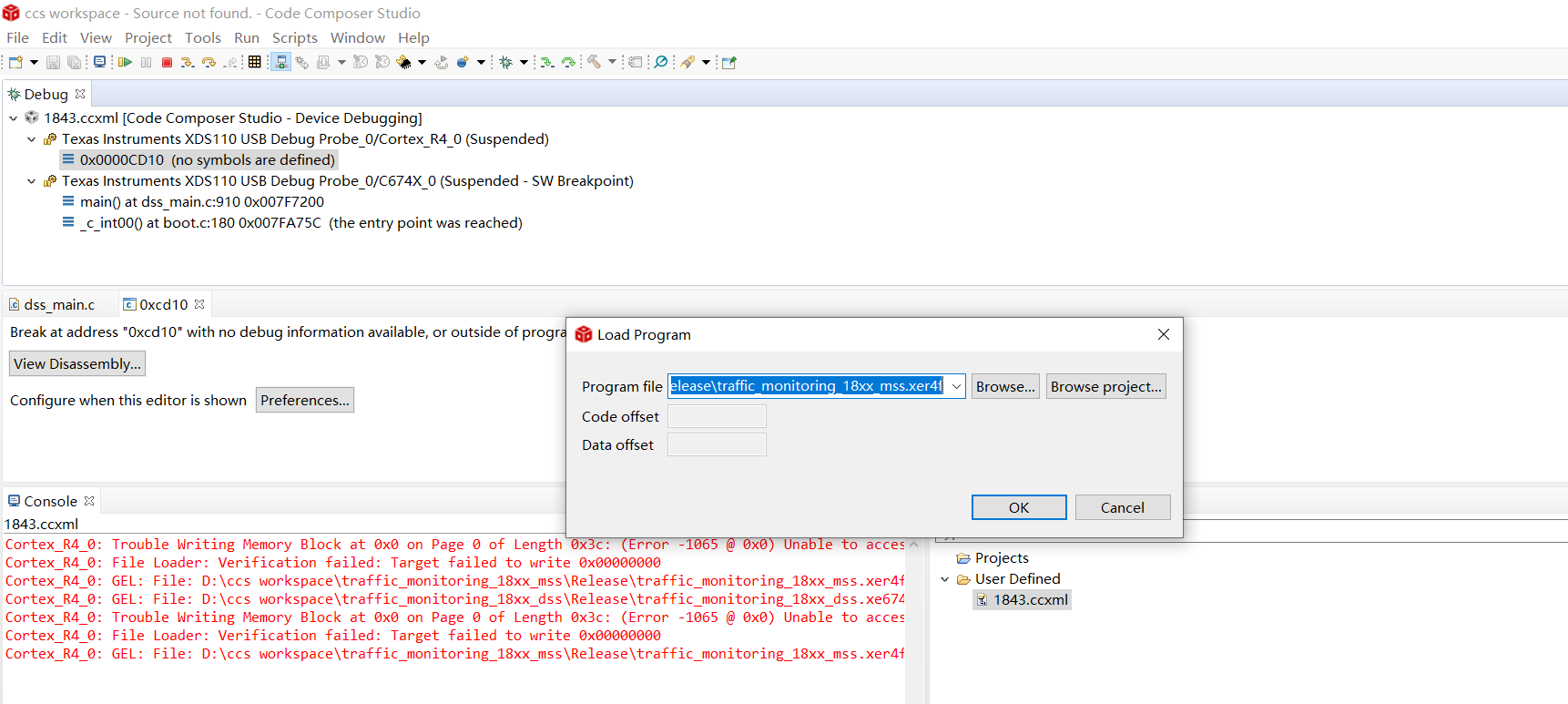Collapse the Cortex_R4_0 debug probe node
This screenshot has width=1568, height=704.
coord(32,139)
